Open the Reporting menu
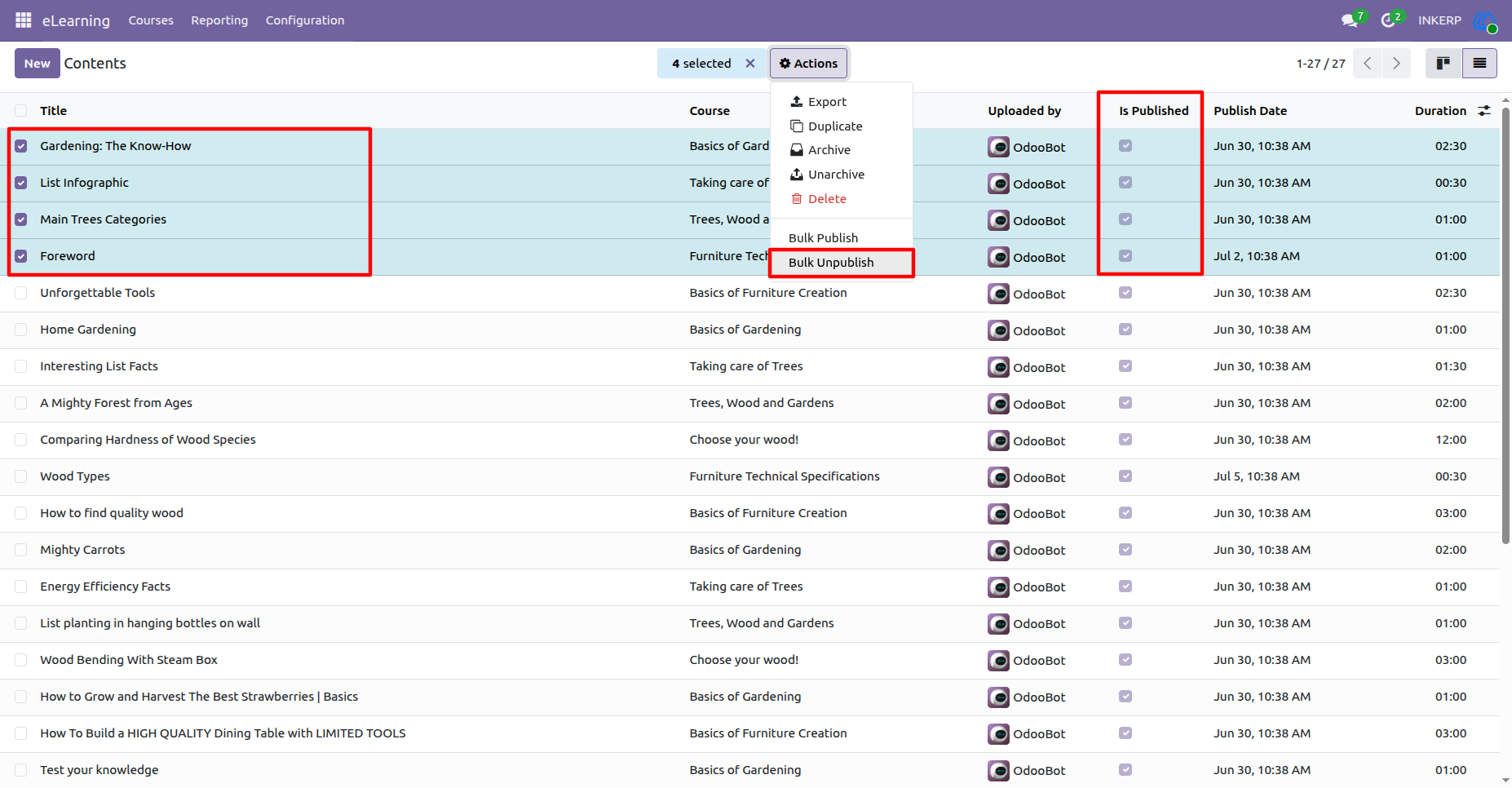 point(219,20)
